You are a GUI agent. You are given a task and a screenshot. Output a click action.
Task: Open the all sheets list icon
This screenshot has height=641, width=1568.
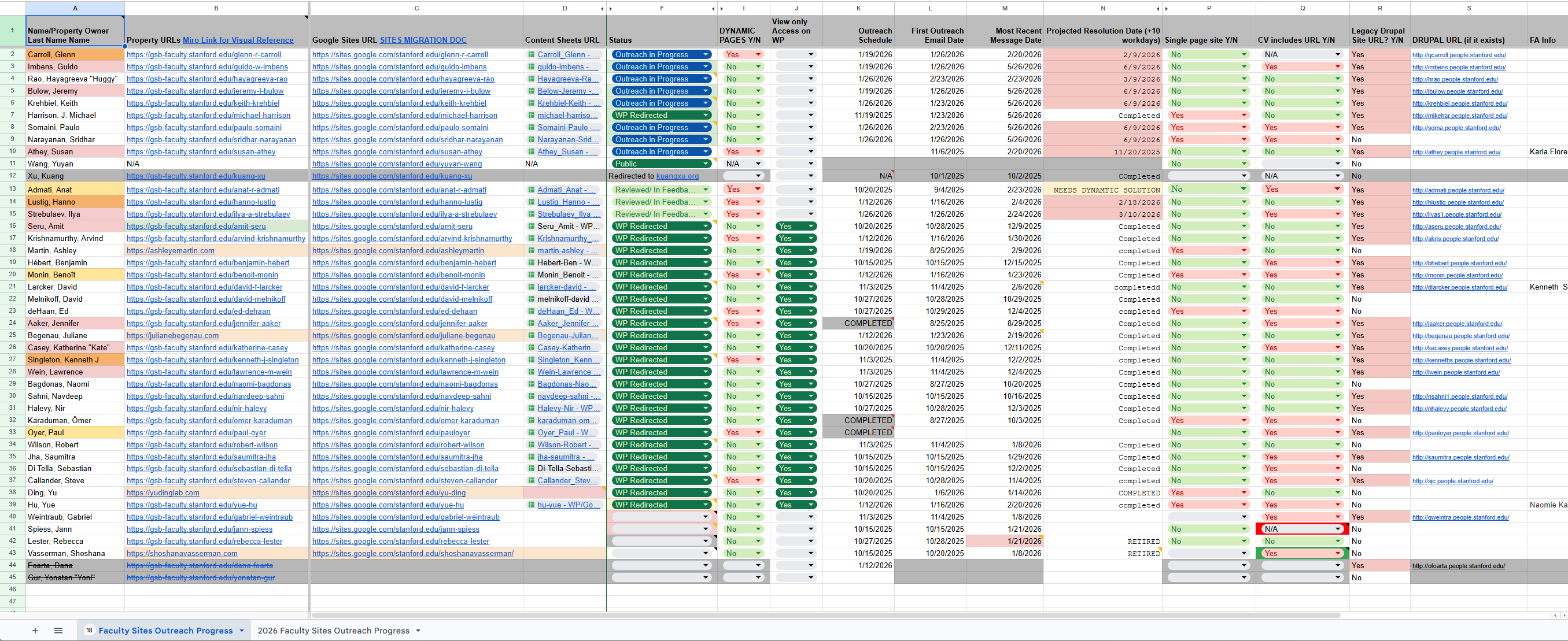[58, 631]
